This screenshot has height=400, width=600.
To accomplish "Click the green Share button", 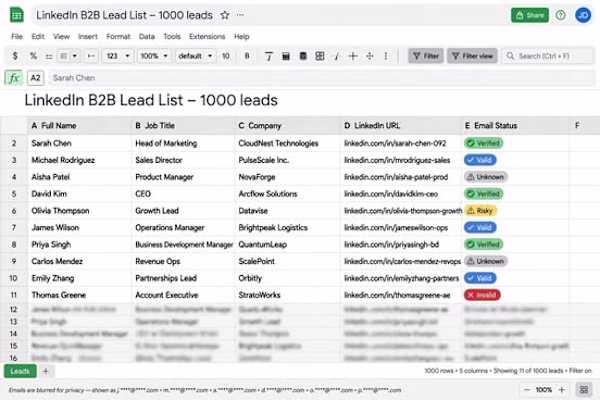I will (x=530, y=15).
